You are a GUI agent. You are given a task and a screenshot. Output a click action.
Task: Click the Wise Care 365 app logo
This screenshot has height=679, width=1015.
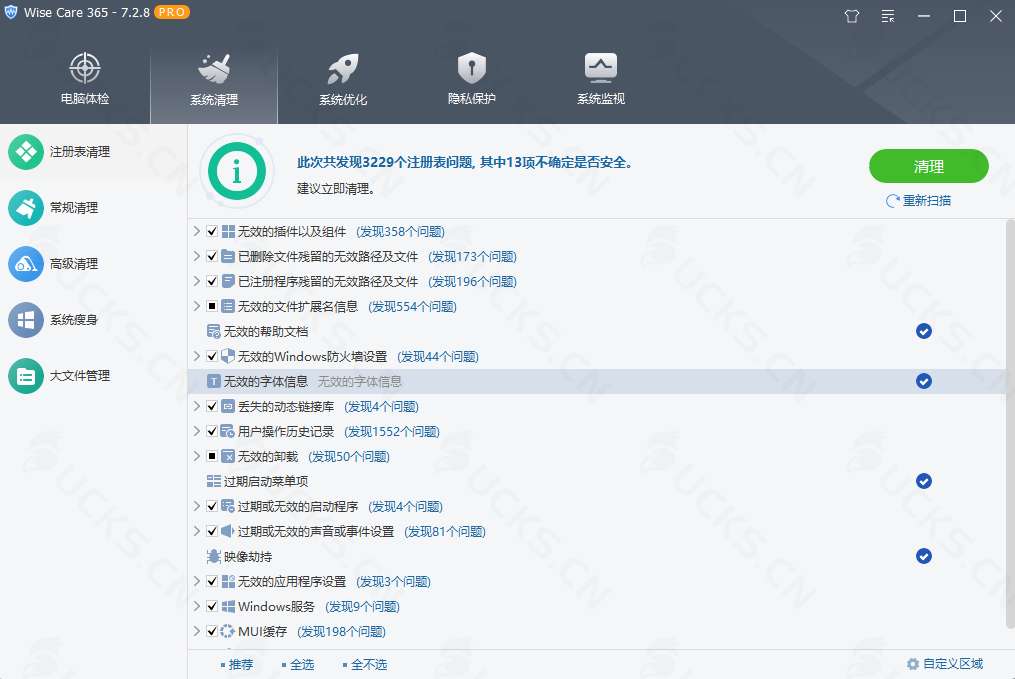coord(11,12)
